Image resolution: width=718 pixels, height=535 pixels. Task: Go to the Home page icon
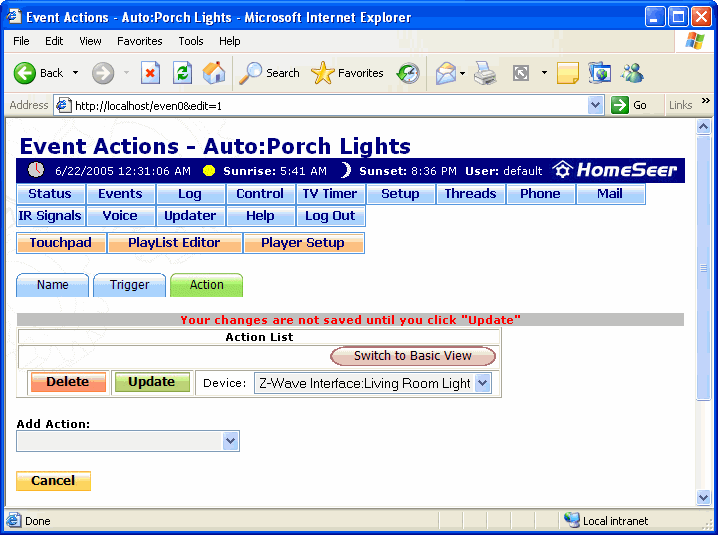214,73
